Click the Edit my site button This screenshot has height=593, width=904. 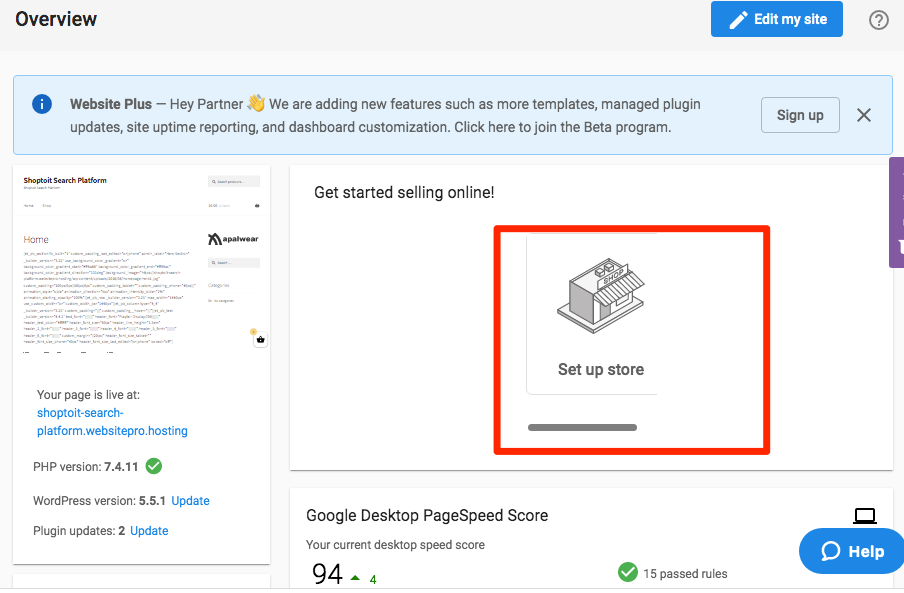coord(777,19)
